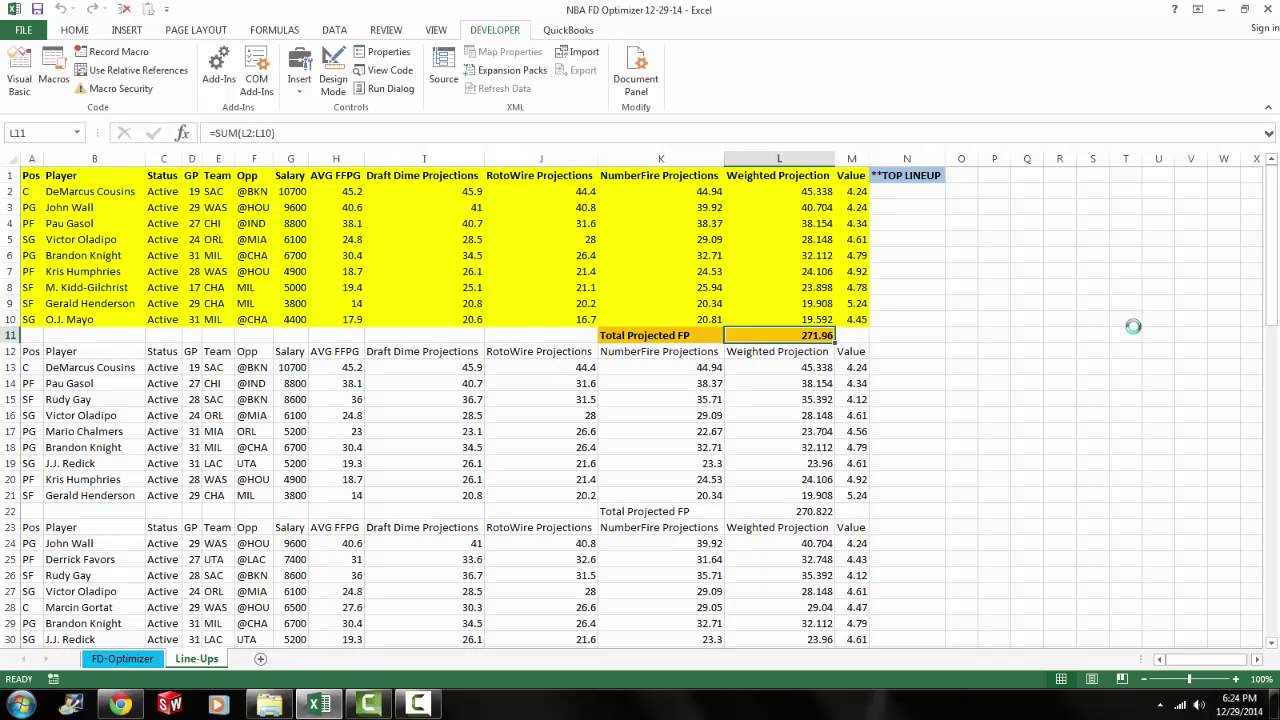Click the Macro Security button
1280x720 pixels.
pos(114,88)
